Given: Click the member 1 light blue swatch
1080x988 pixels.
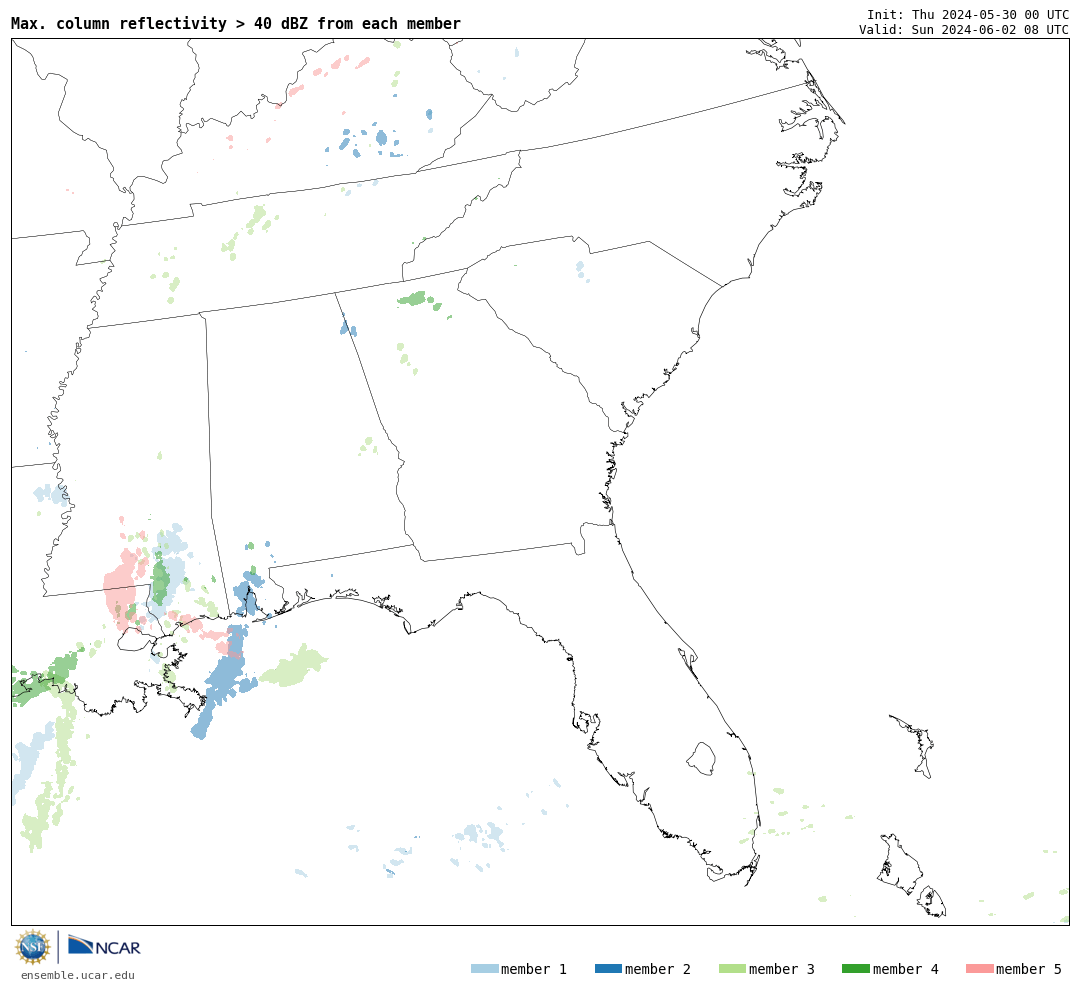Looking at the screenshot, I should (x=484, y=969).
